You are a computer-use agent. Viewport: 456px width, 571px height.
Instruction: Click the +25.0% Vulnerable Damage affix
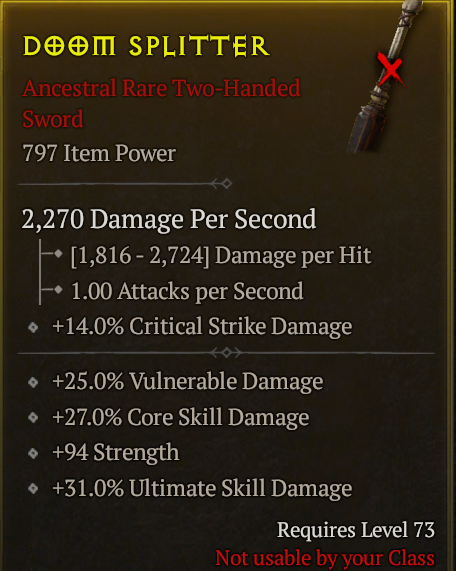tap(188, 381)
